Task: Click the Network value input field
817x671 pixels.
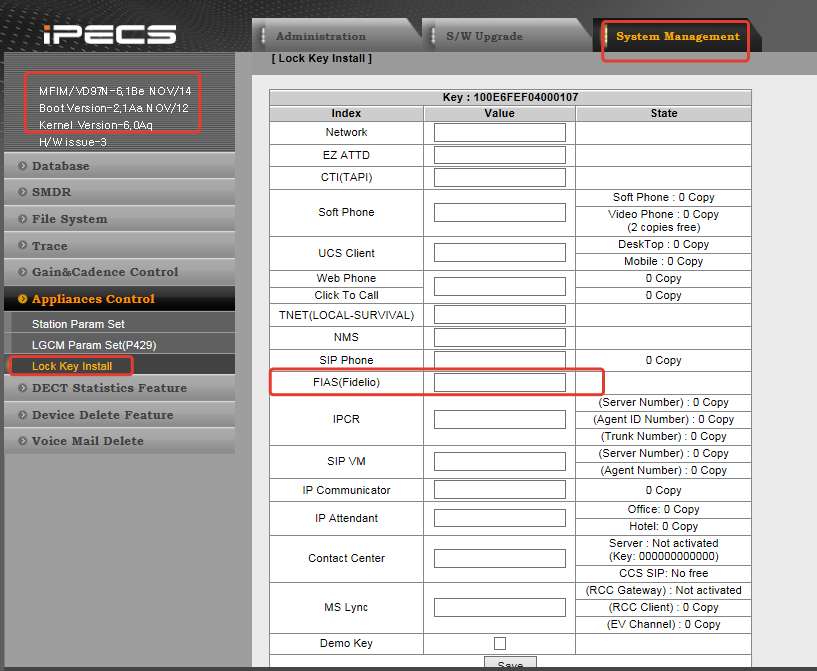Action: coord(500,132)
